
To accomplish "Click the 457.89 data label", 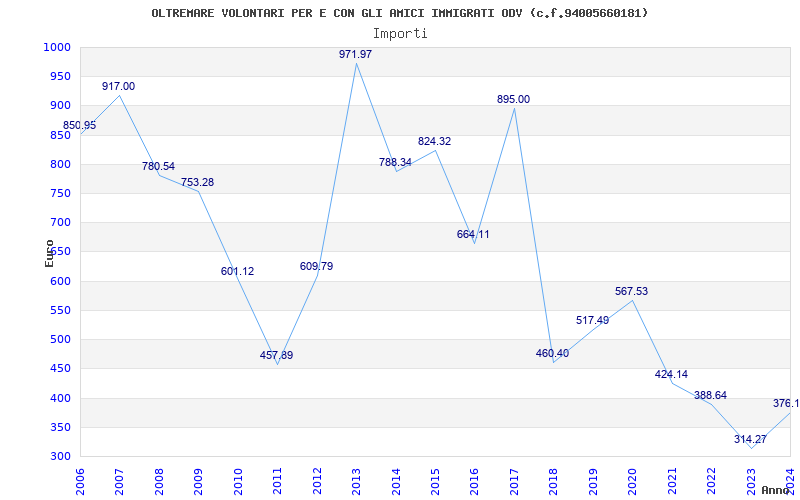I will [x=277, y=355].
